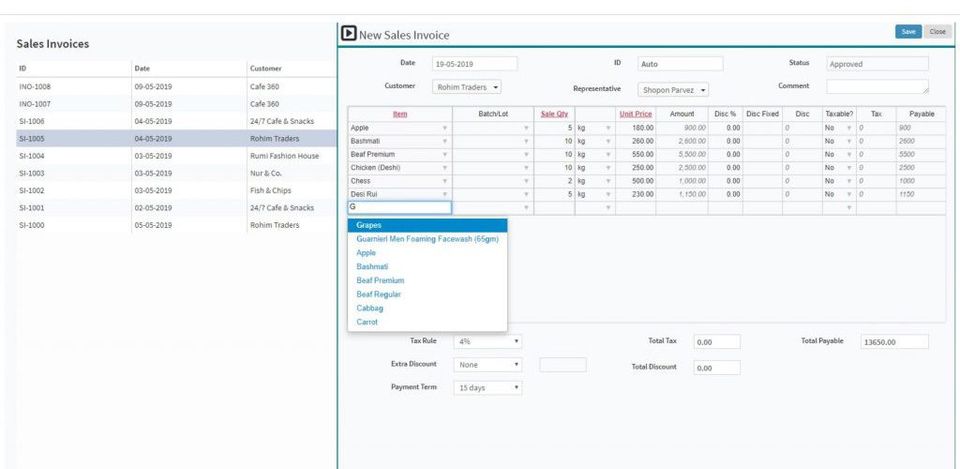Click the Unit Price column header
The width and height of the screenshot is (960, 469).
636,114
